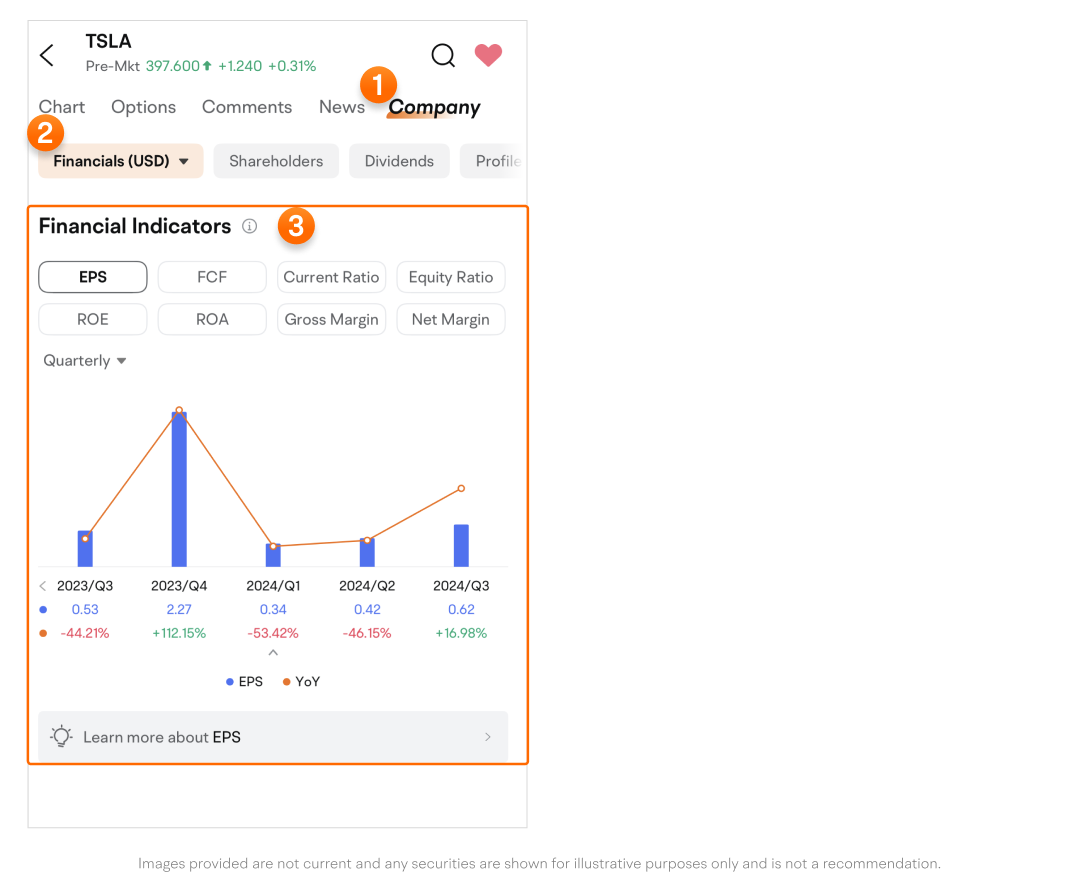Select the Dividends chip
The width and height of the screenshot is (1080, 894).
[399, 161]
